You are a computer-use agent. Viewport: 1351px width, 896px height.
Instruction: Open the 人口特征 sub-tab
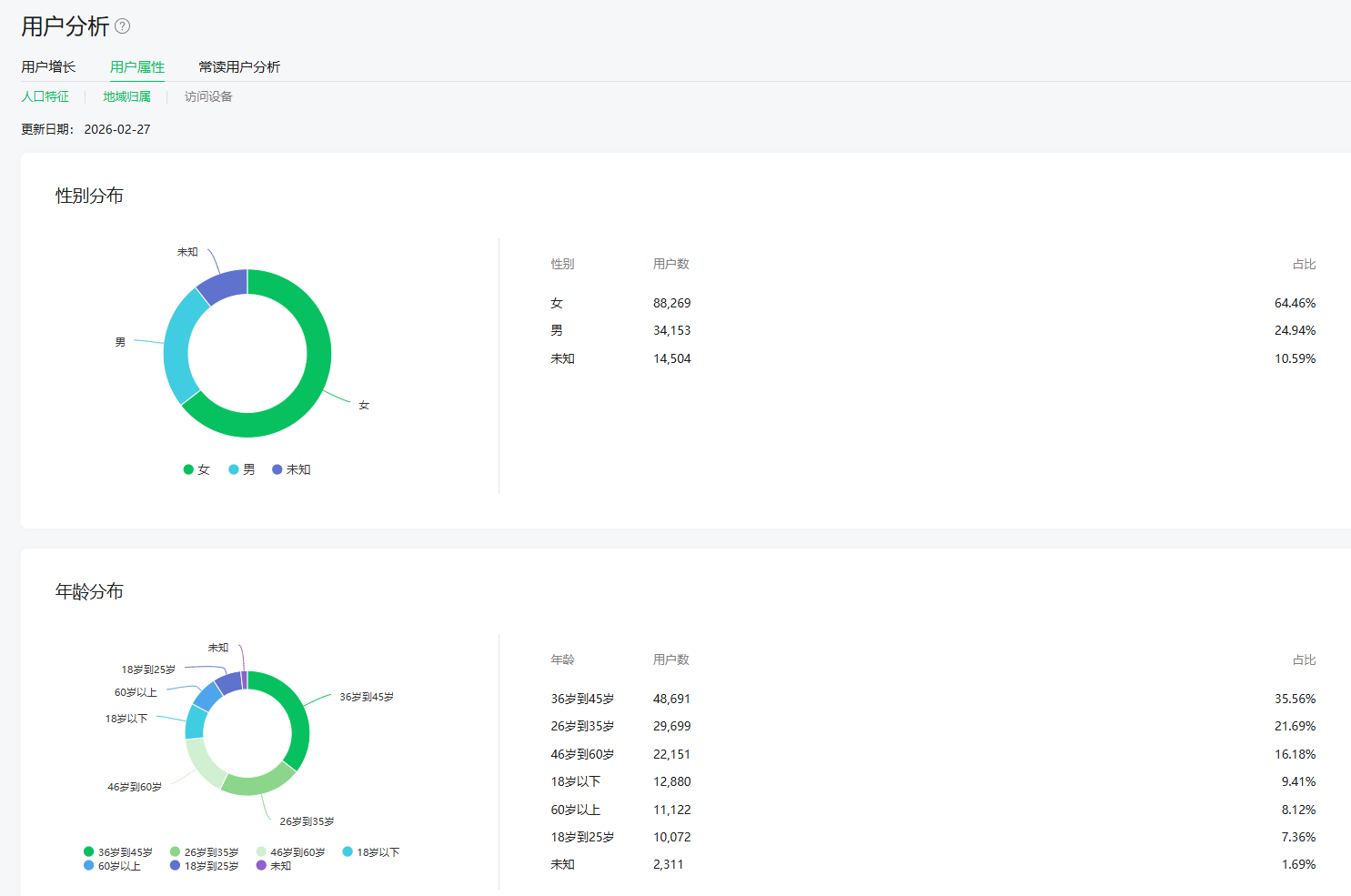click(x=45, y=96)
